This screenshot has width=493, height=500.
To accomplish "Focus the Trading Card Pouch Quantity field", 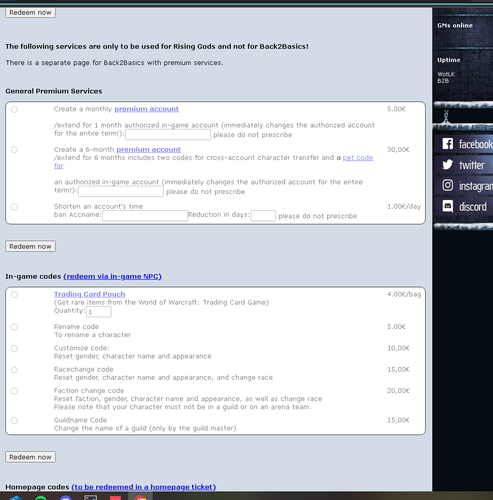I will (x=99, y=312).
